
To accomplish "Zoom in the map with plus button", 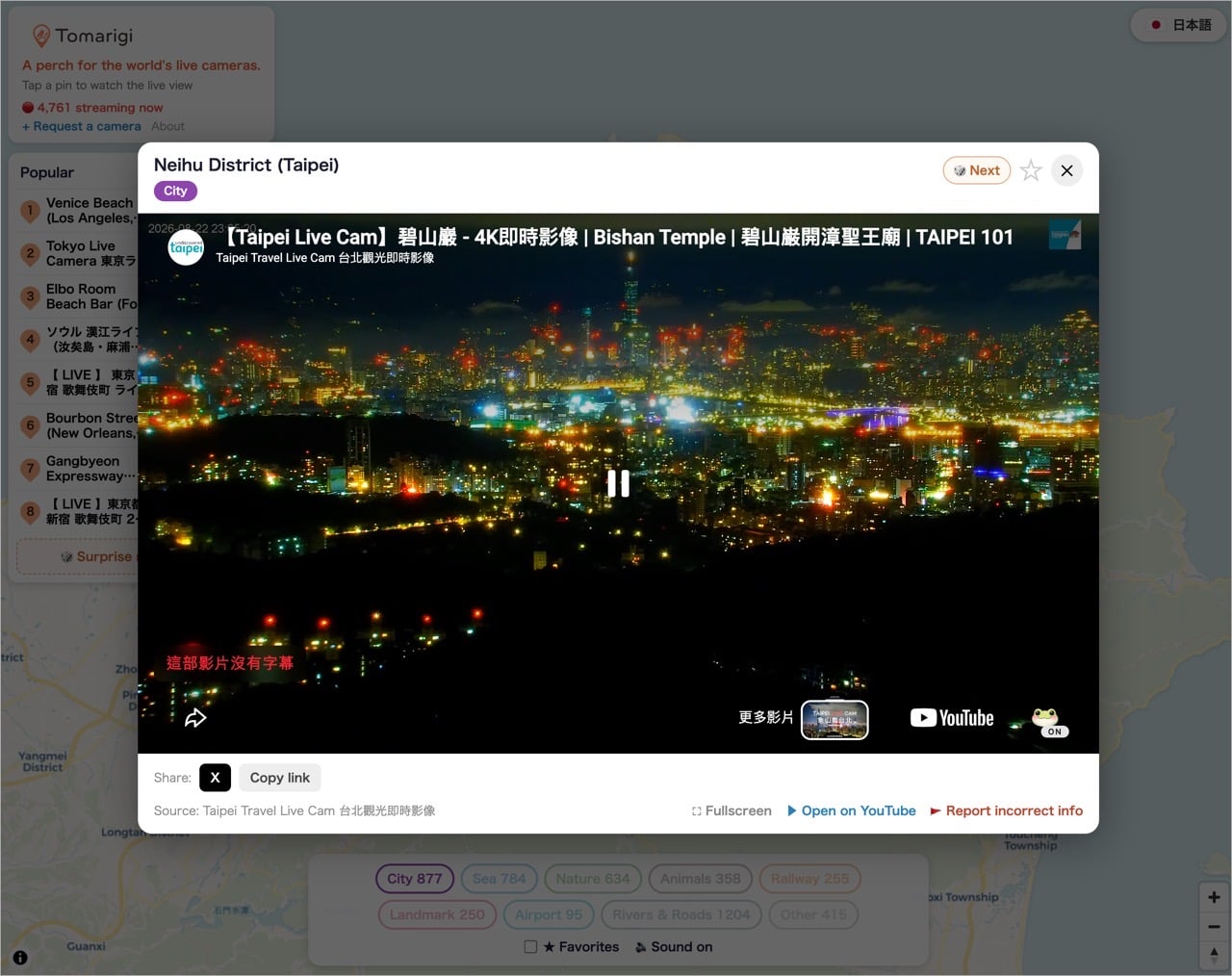I will 1214,897.
